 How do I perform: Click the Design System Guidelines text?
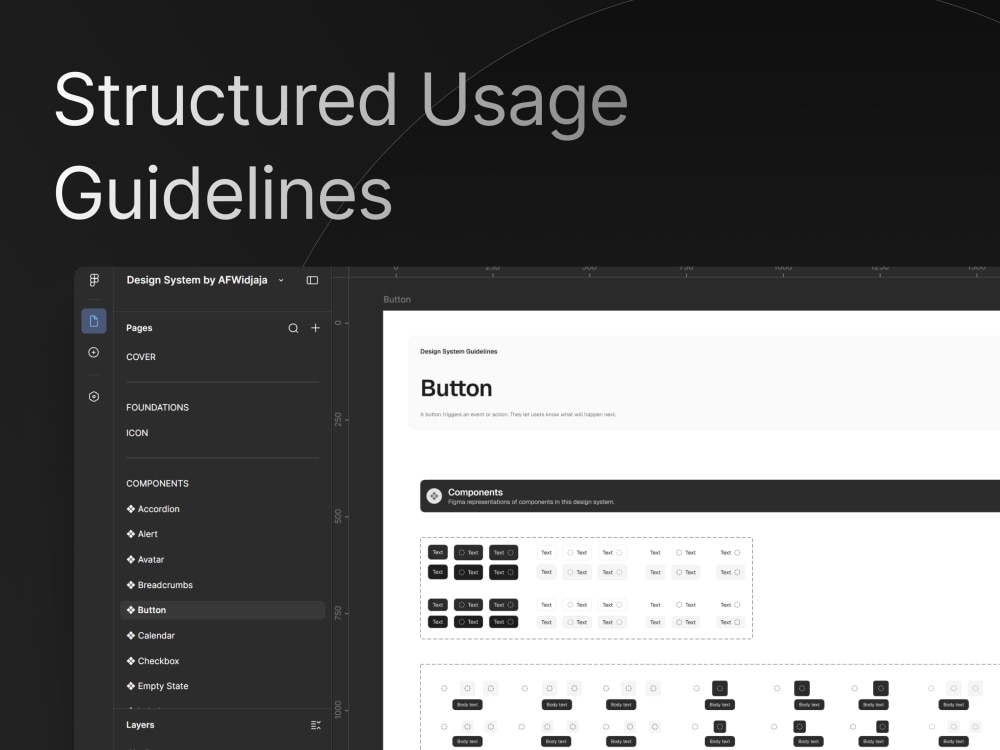459,351
